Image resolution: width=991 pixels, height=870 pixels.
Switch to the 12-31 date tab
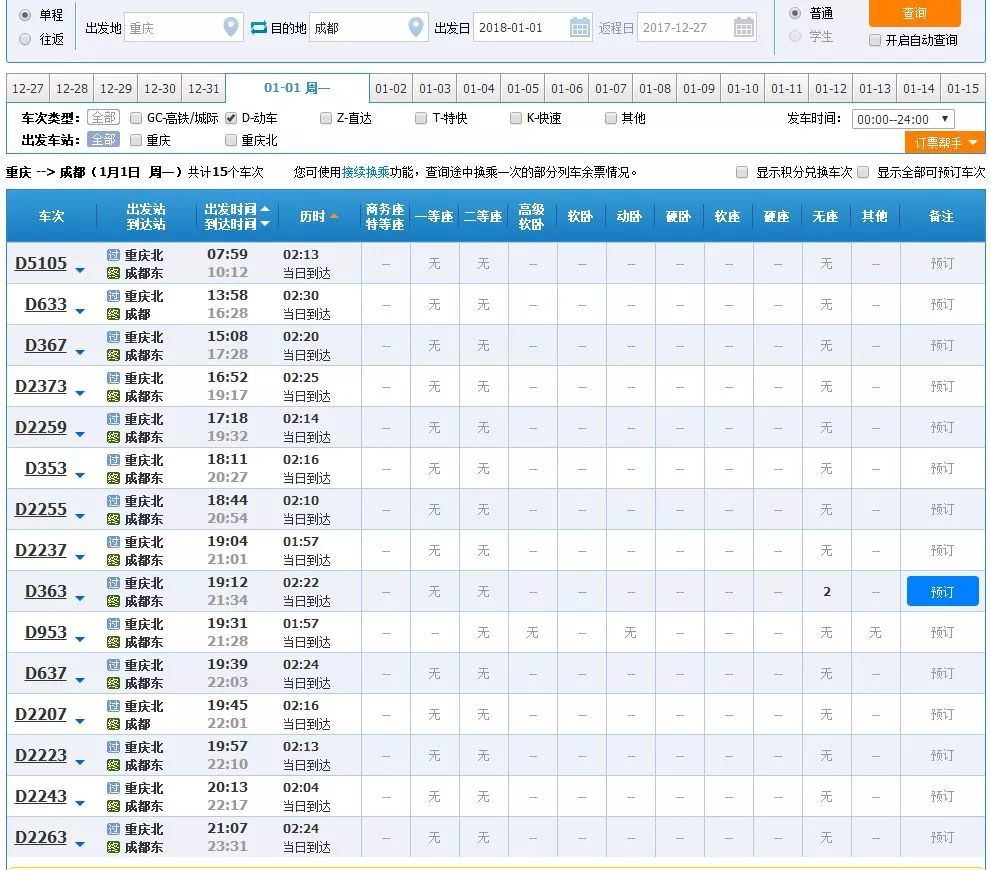pyautogui.click(x=203, y=88)
